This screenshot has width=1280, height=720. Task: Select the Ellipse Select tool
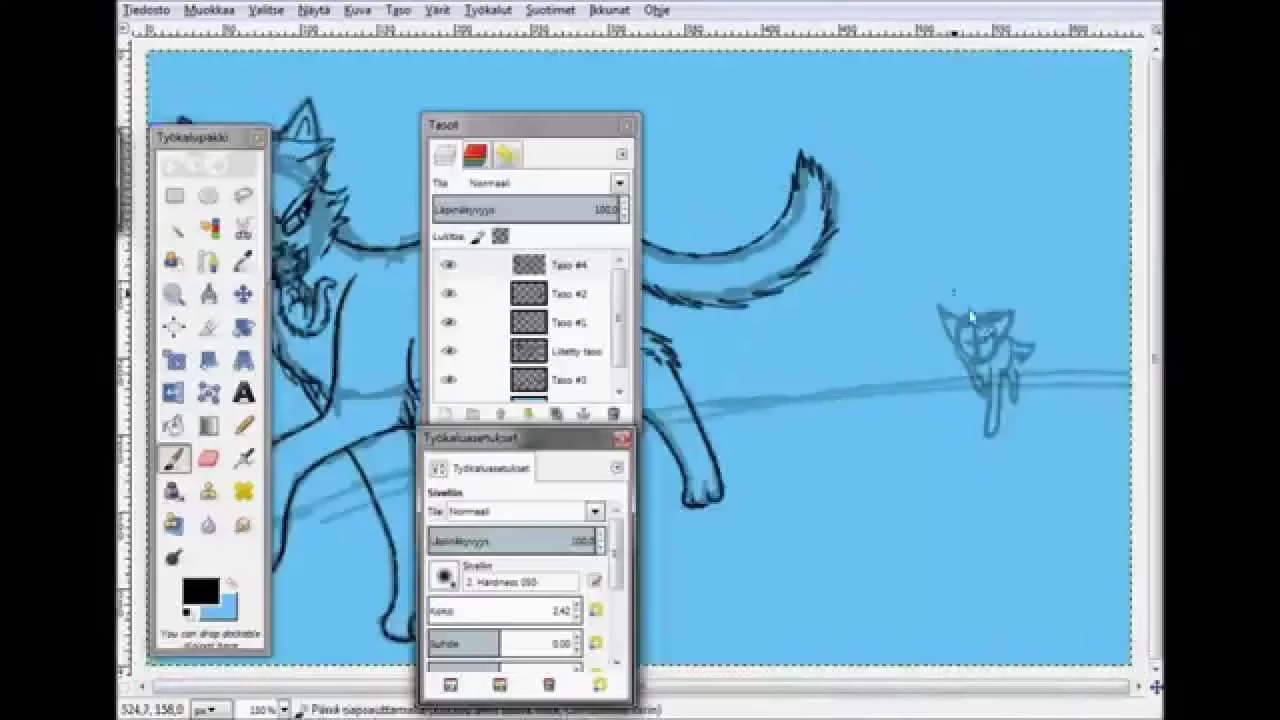[x=208, y=196]
